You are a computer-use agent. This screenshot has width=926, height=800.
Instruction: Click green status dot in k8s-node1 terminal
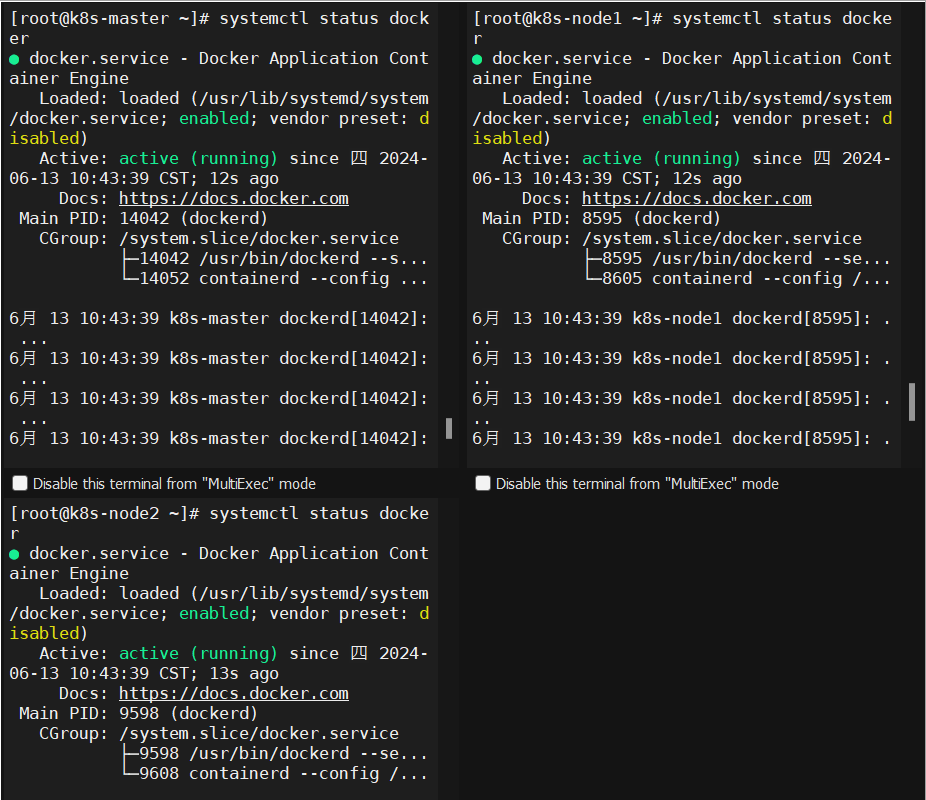tap(477, 59)
